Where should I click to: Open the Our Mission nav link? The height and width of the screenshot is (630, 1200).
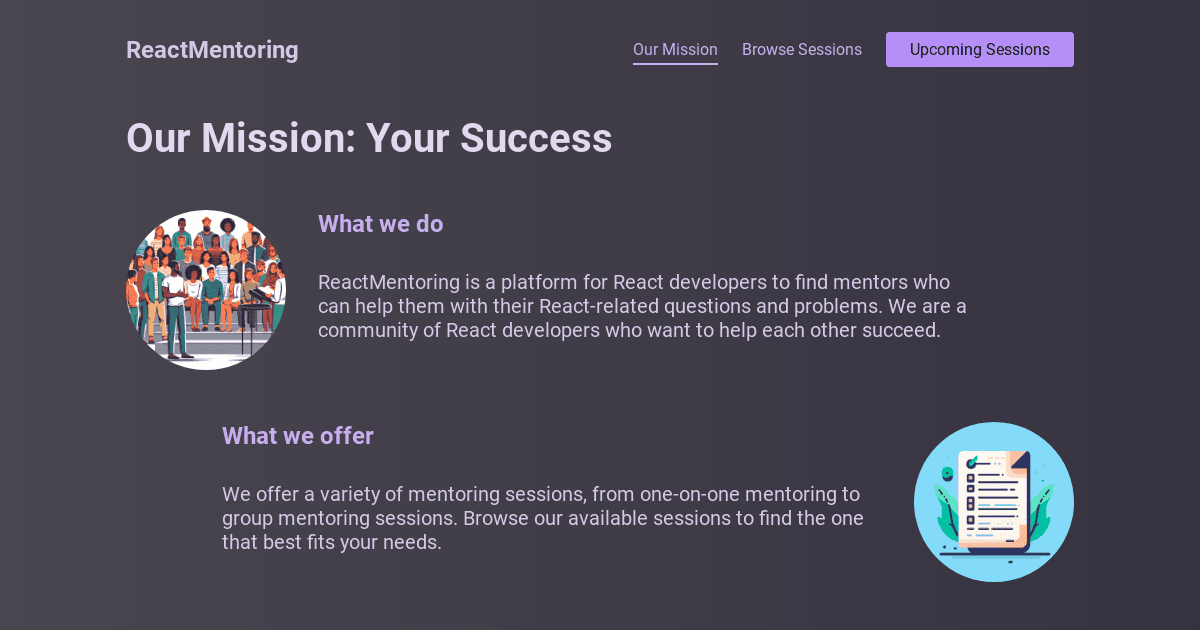coord(675,50)
